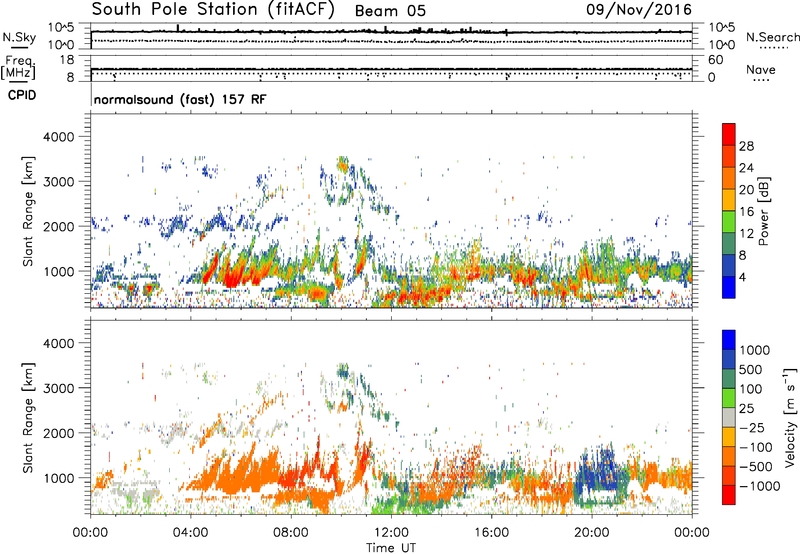This screenshot has width=800, height=554.
Task: Click the red top of Power color bar
Action: [x=729, y=134]
